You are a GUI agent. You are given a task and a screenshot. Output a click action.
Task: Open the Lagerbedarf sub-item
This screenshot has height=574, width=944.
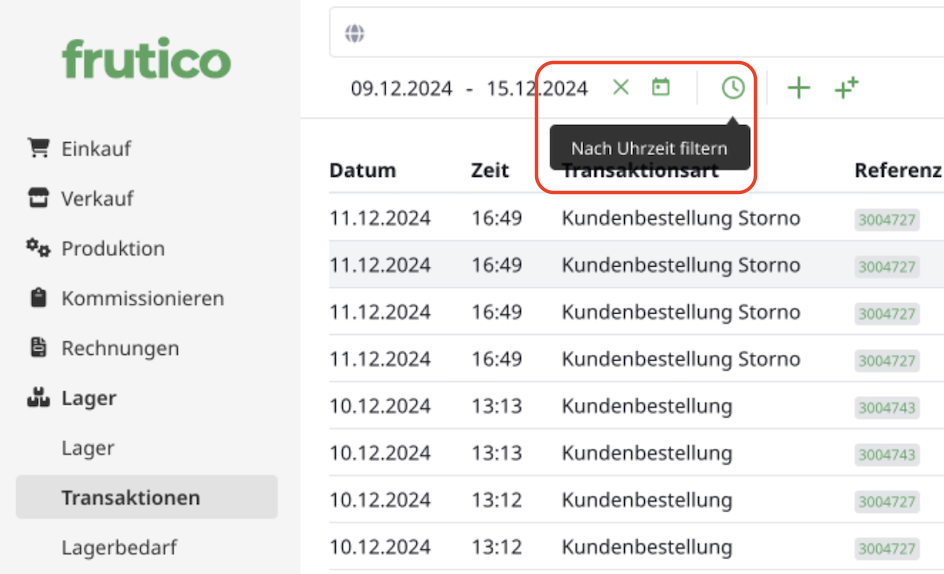click(119, 547)
